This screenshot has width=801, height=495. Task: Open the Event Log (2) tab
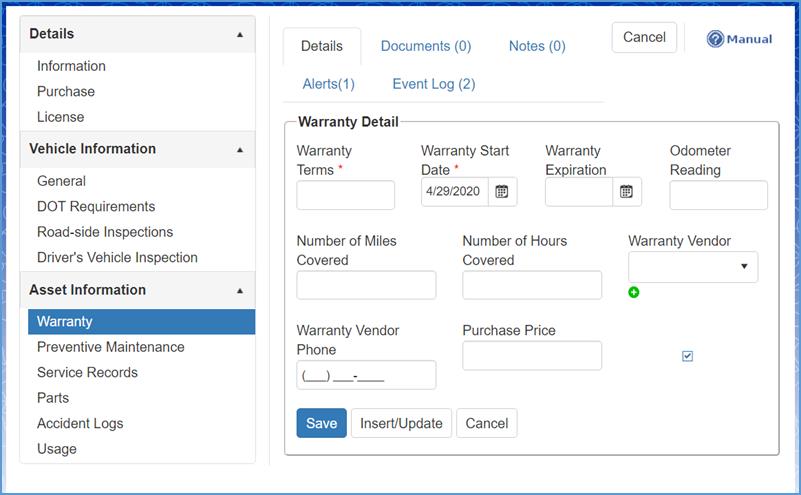pyautogui.click(x=433, y=84)
